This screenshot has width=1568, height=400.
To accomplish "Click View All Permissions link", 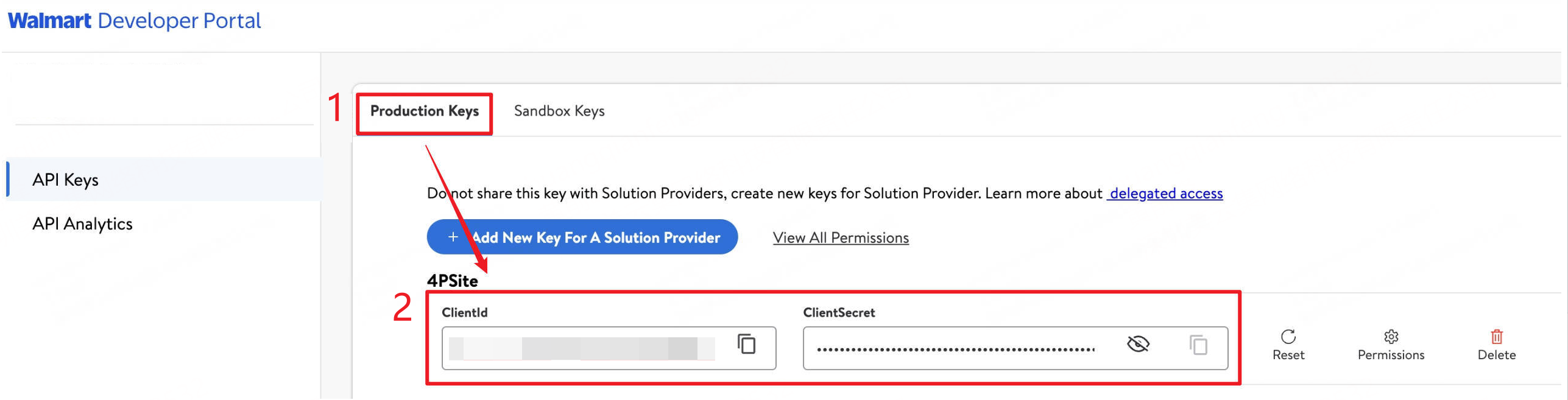I will point(840,238).
